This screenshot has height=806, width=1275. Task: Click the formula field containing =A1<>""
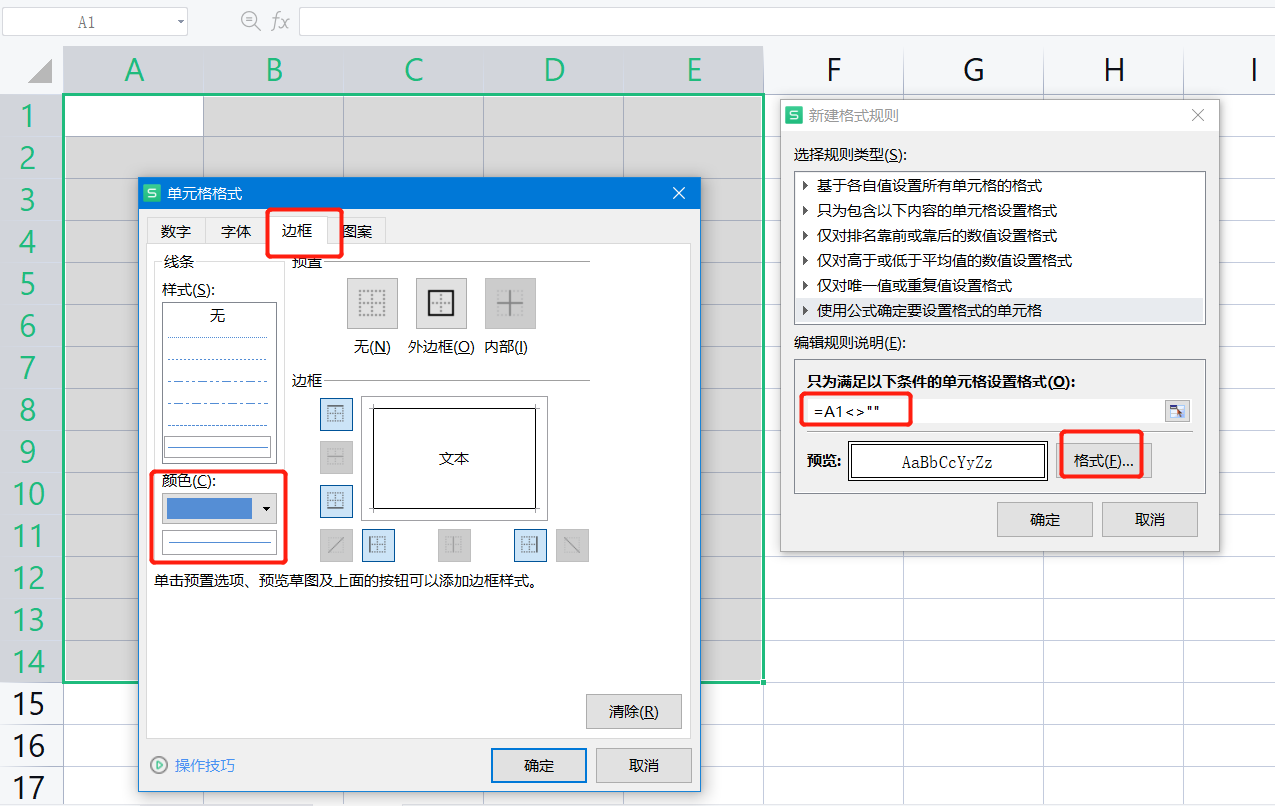click(x=984, y=411)
